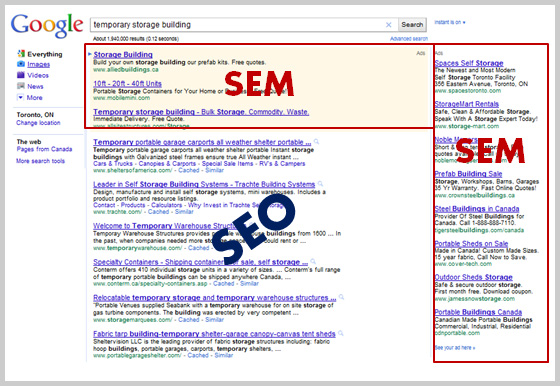This screenshot has width=560, height=386.
Task: Click The web option
Action: click(29, 142)
